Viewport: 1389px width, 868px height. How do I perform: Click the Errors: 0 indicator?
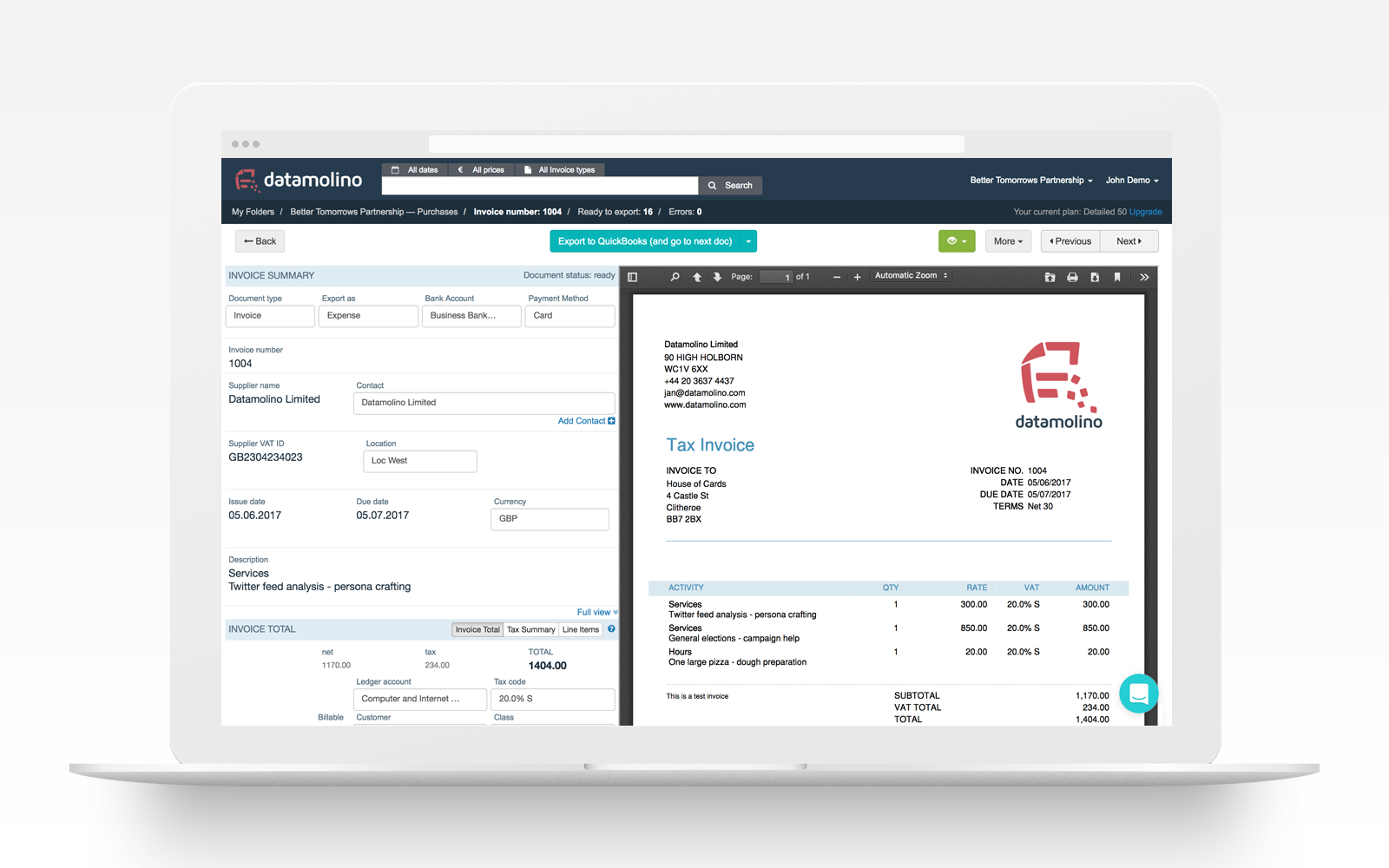click(x=685, y=212)
